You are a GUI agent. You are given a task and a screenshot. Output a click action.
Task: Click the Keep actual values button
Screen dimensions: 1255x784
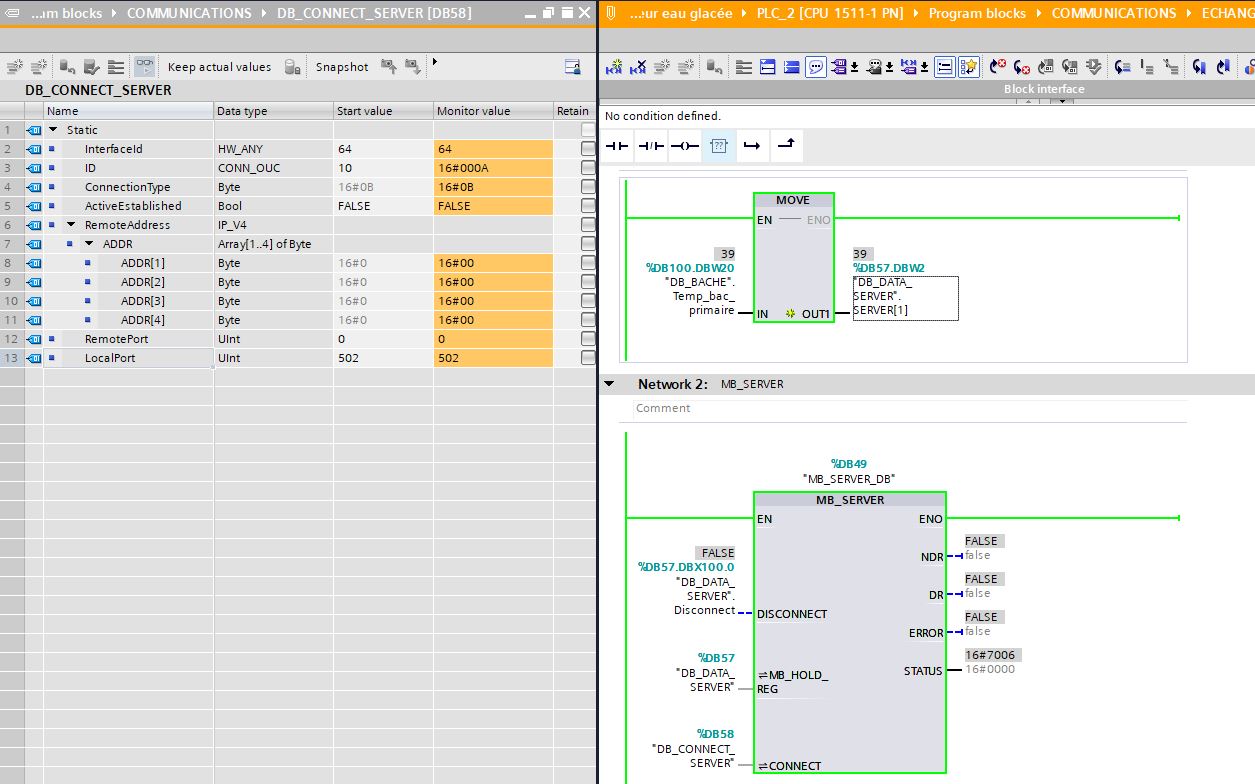(219, 67)
